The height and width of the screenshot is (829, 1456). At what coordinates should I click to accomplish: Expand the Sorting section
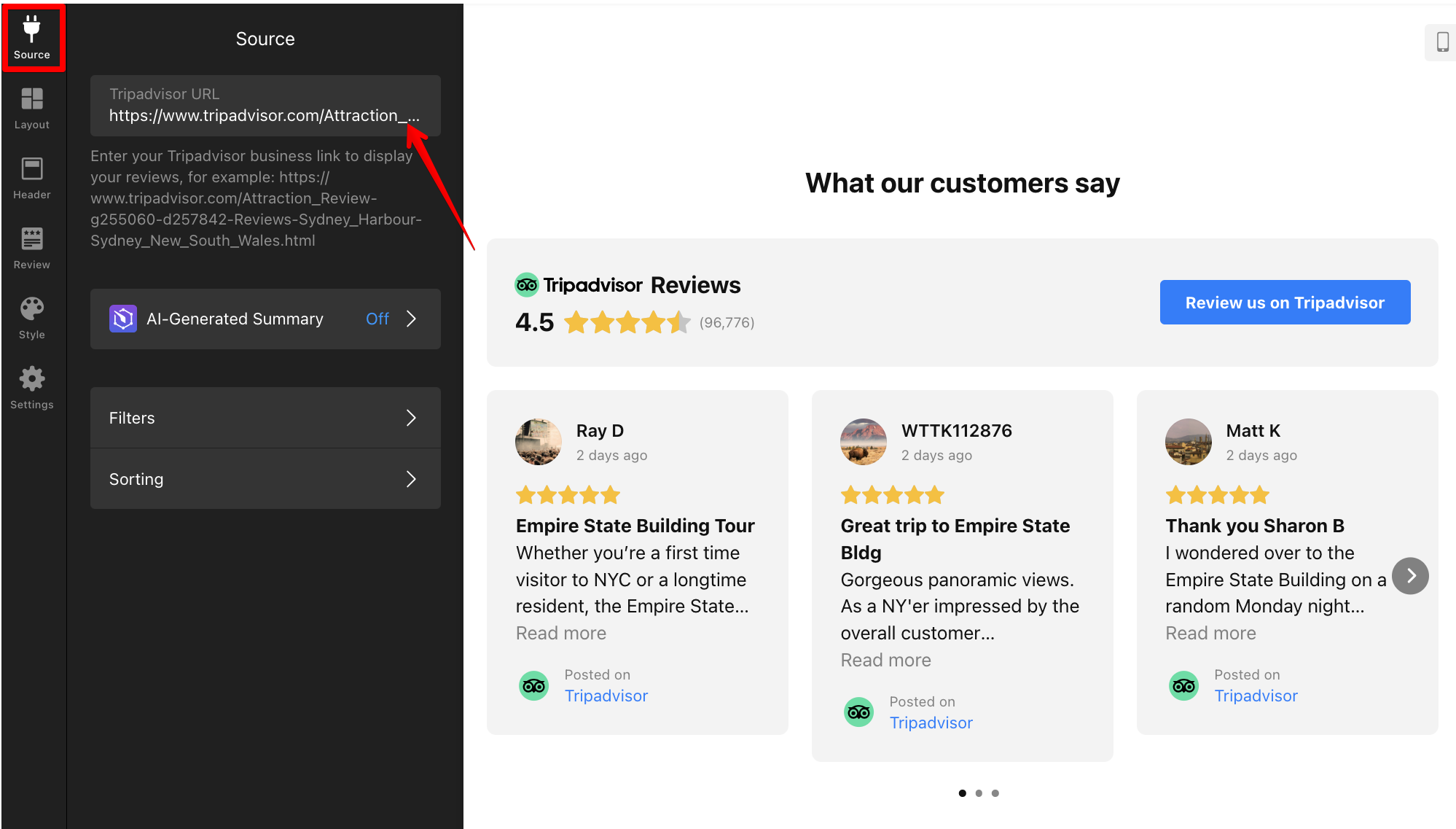point(265,479)
